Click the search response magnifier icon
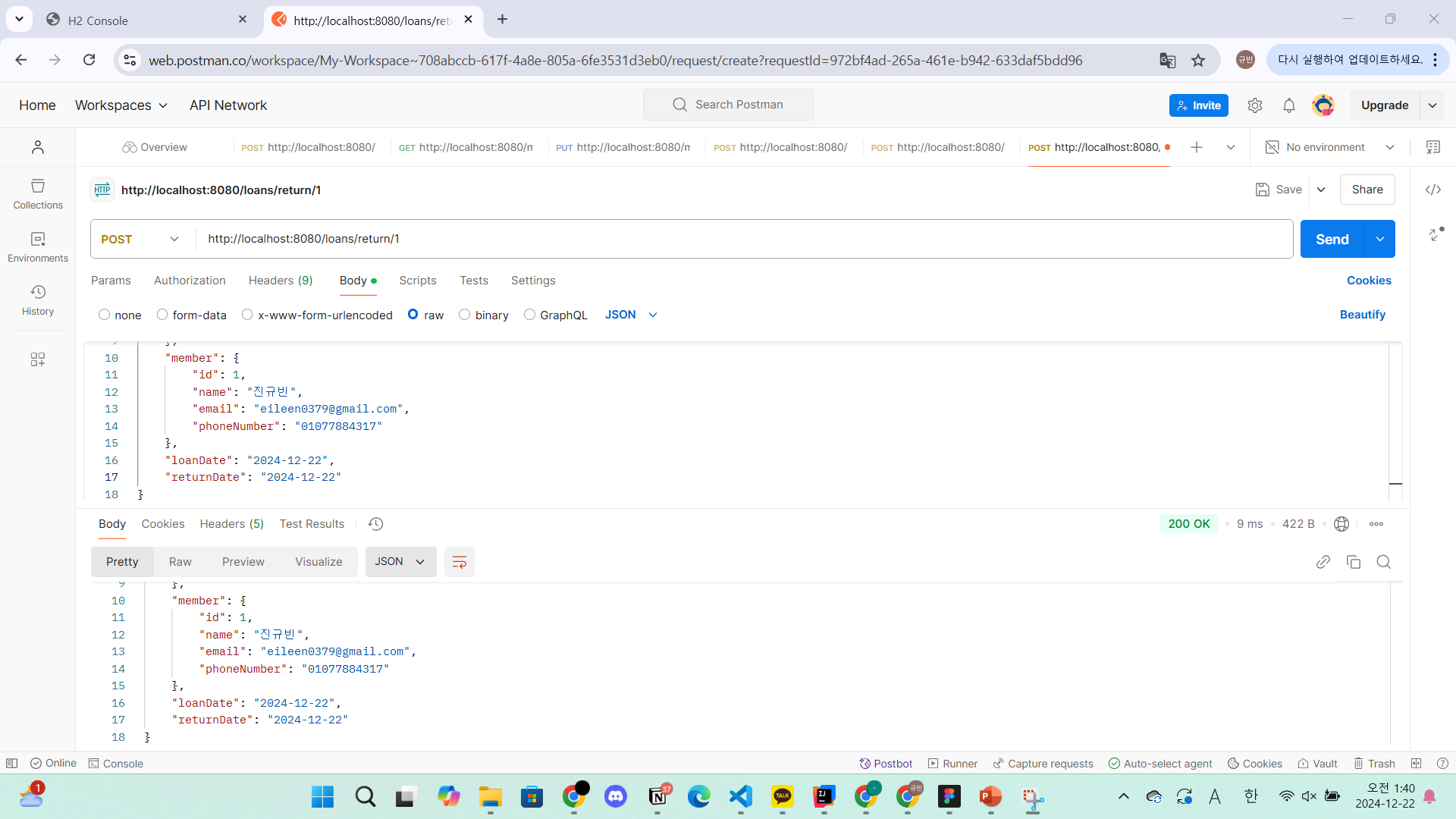1456x819 pixels. tap(1383, 562)
